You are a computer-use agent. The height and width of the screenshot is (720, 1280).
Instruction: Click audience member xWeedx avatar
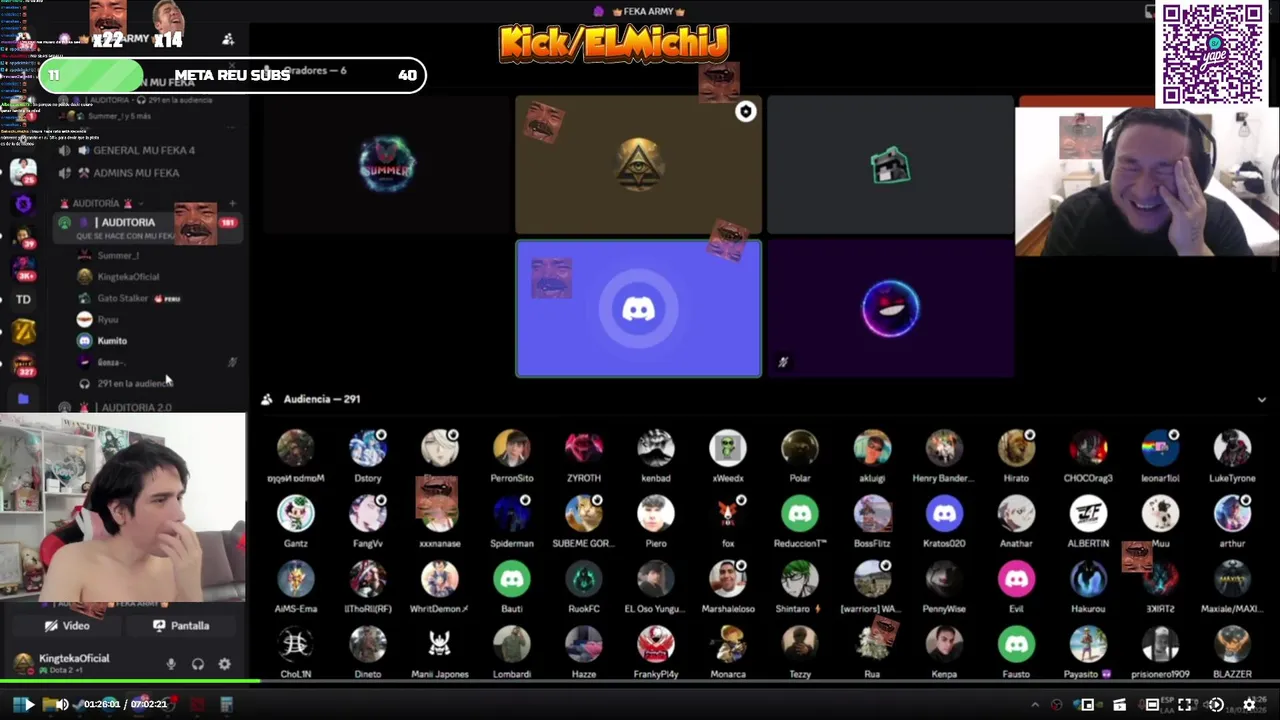[x=727, y=449]
